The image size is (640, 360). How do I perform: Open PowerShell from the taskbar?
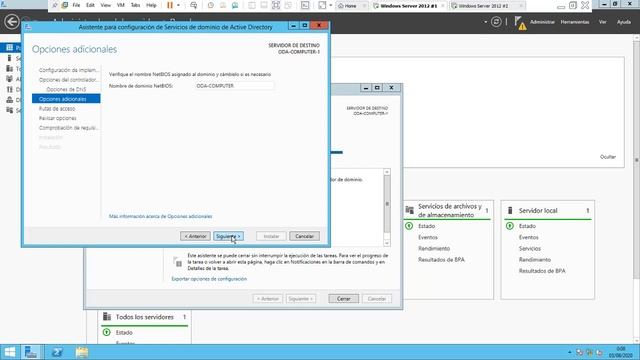pos(57,352)
